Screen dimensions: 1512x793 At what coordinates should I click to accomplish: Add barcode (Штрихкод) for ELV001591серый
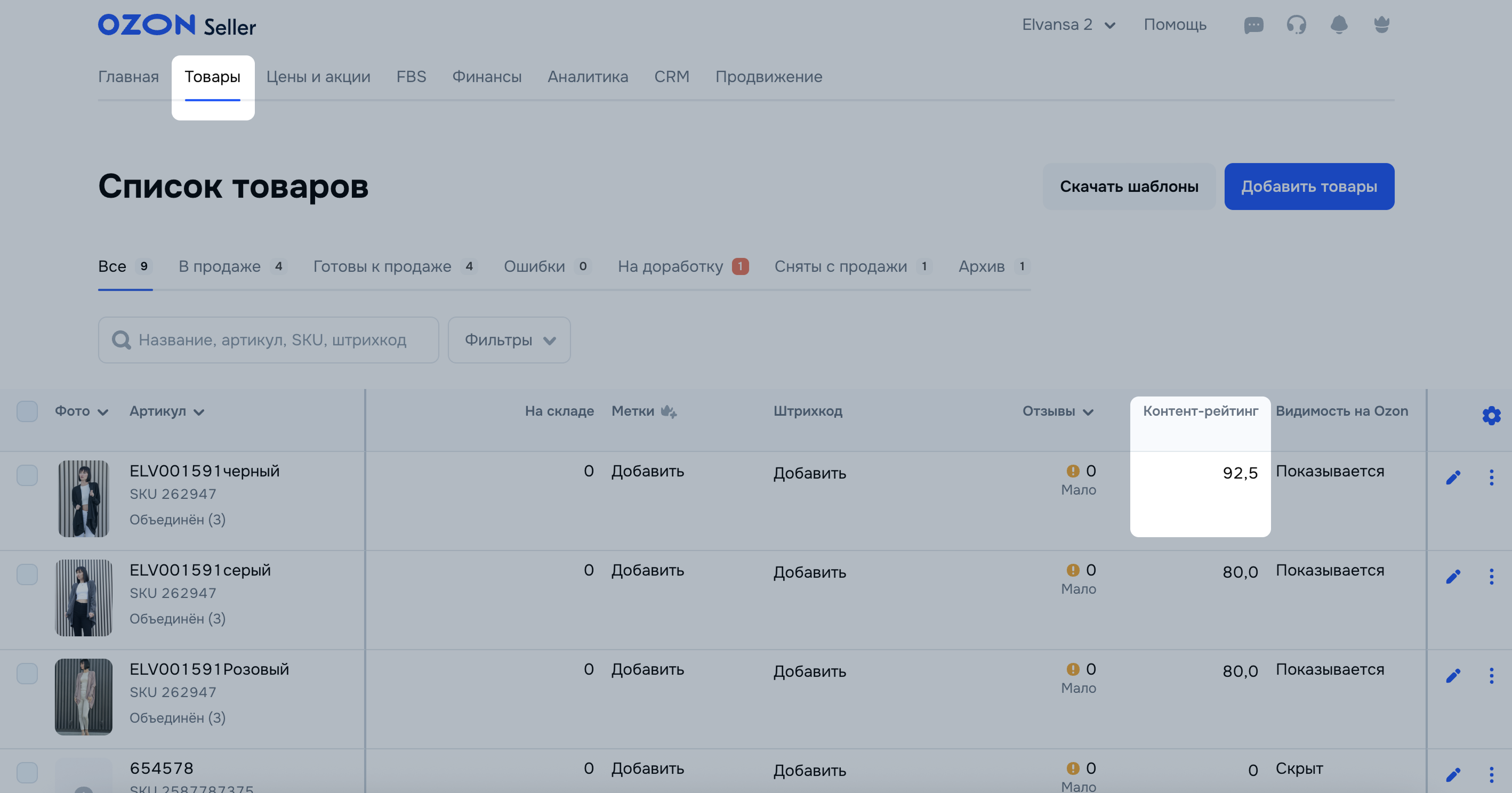pyautogui.click(x=809, y=572)
